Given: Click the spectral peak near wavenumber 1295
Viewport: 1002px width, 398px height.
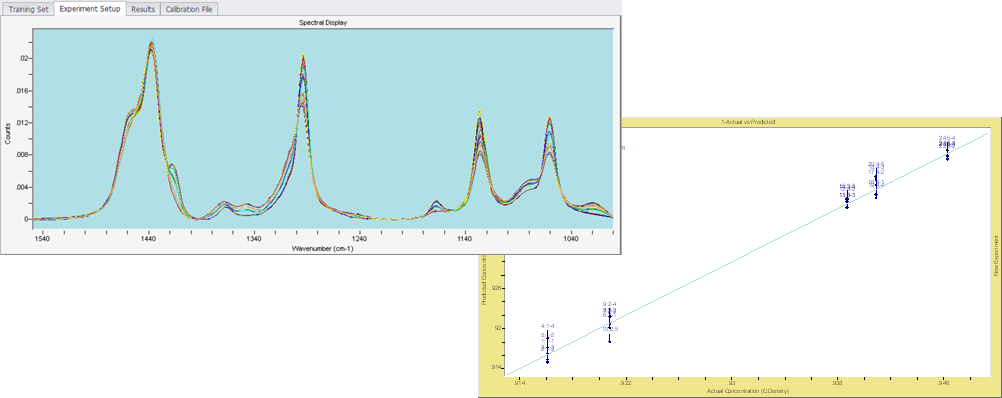Looking at the screenshot, I should (x=303, y=59).
